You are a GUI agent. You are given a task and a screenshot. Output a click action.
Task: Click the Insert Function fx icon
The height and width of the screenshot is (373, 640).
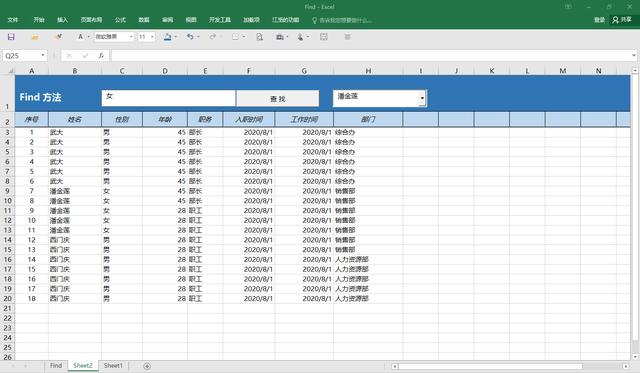[x=101, y=56]
